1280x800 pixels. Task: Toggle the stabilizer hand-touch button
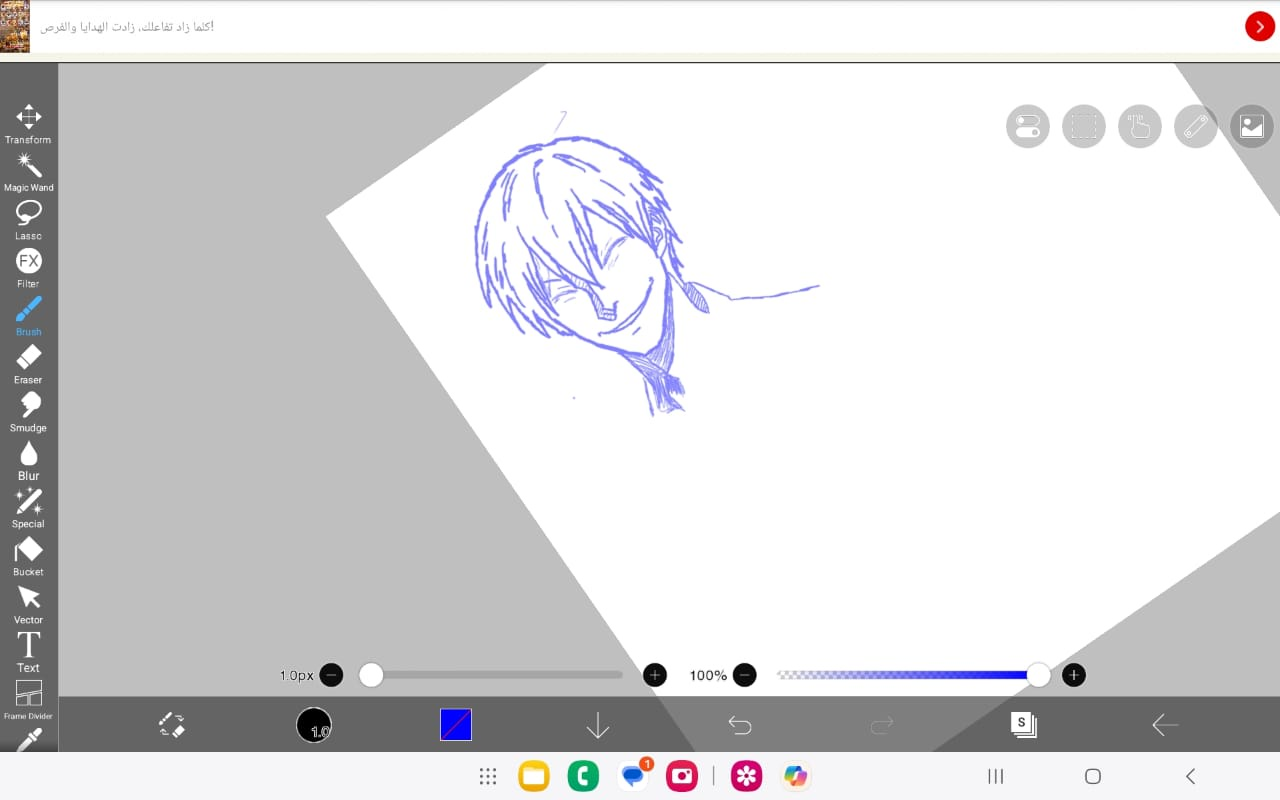click(x=1140, y=127)
